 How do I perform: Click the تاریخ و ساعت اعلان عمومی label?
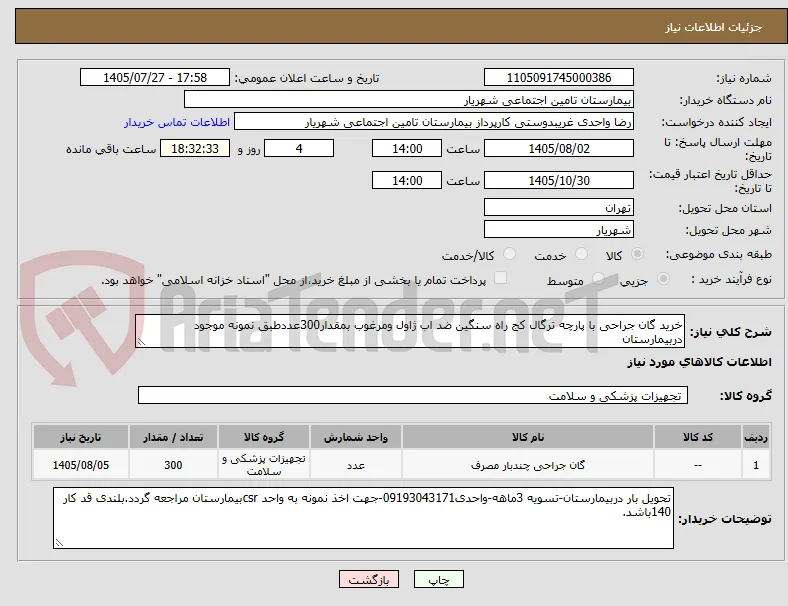click(307, 78)
